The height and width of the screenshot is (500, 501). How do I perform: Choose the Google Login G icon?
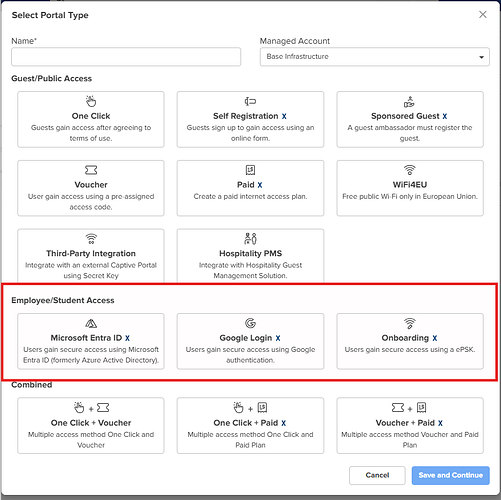pos(250,323)
